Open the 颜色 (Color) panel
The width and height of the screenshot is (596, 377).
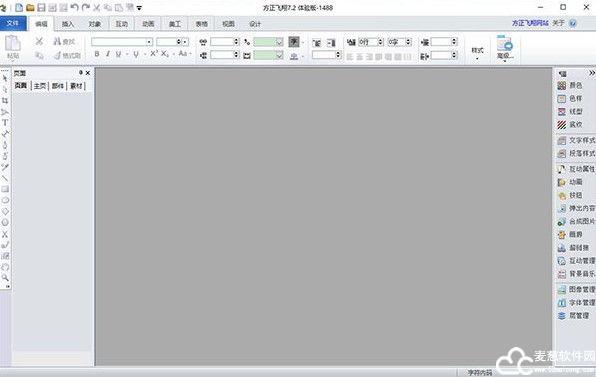[x=570, y=86]
